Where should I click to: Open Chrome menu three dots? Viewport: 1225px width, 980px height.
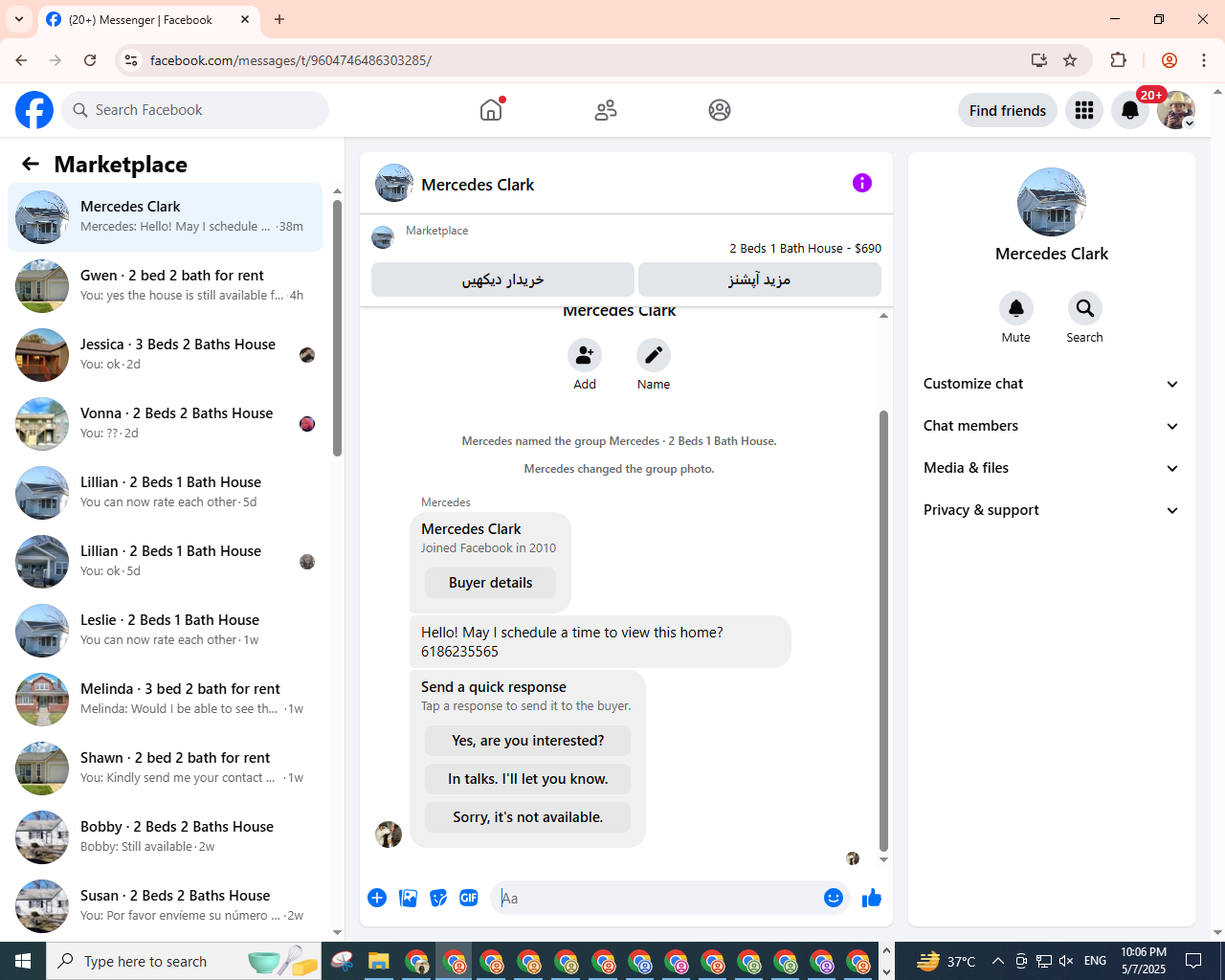(1204, 60)
